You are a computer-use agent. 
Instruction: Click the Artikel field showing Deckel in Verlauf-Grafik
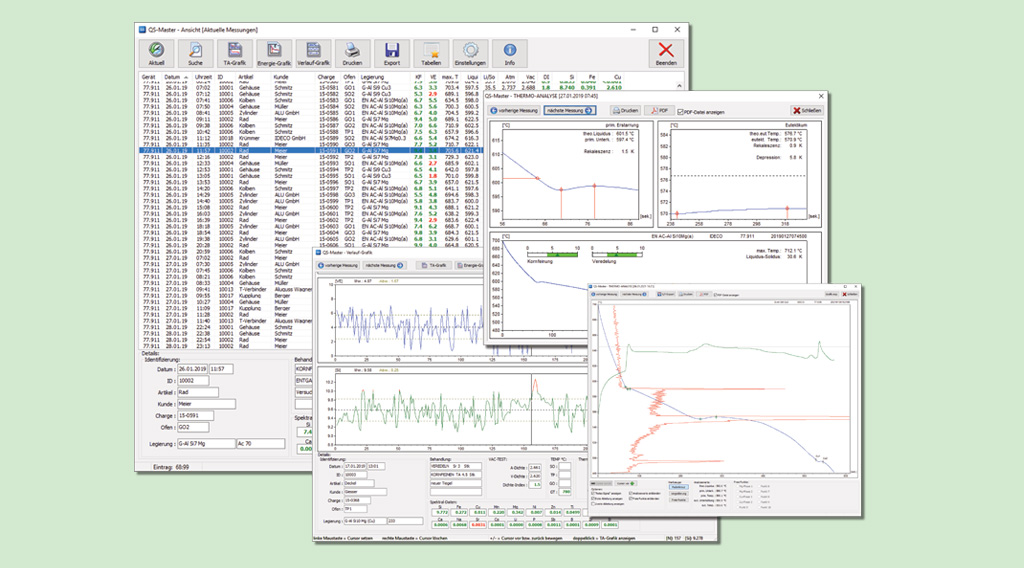(359, 484)
